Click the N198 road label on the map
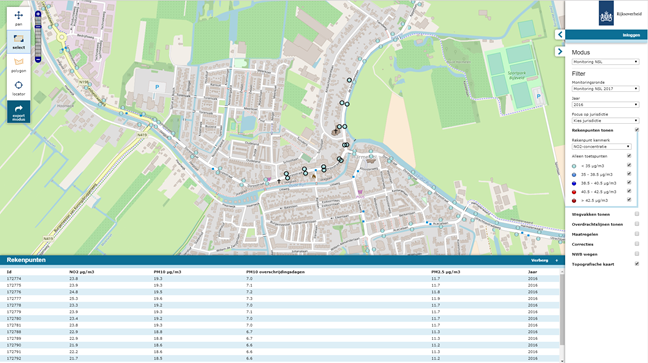Viewport: 648px width, 363px height. pos(84,82)
